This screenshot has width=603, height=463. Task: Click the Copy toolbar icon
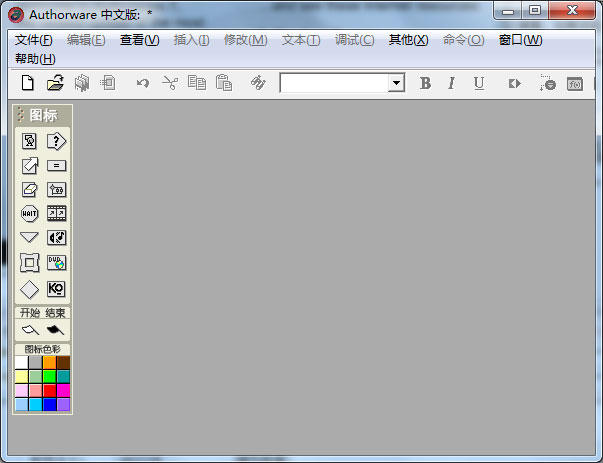click(x=197, y=83)
